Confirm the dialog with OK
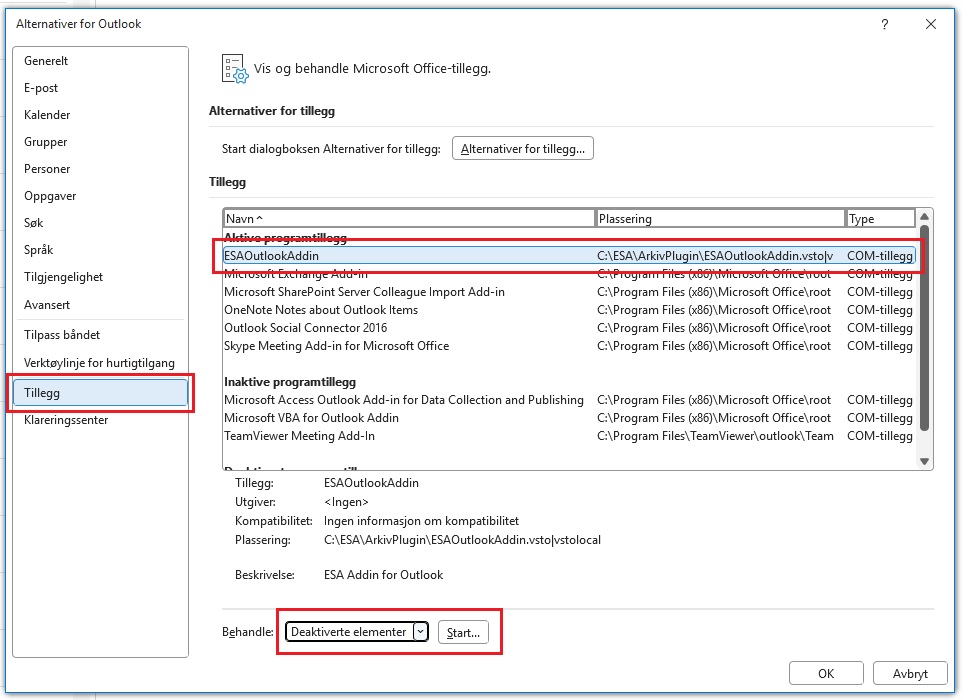The height and width of the screenshot is (700, 963). point(826,674)
